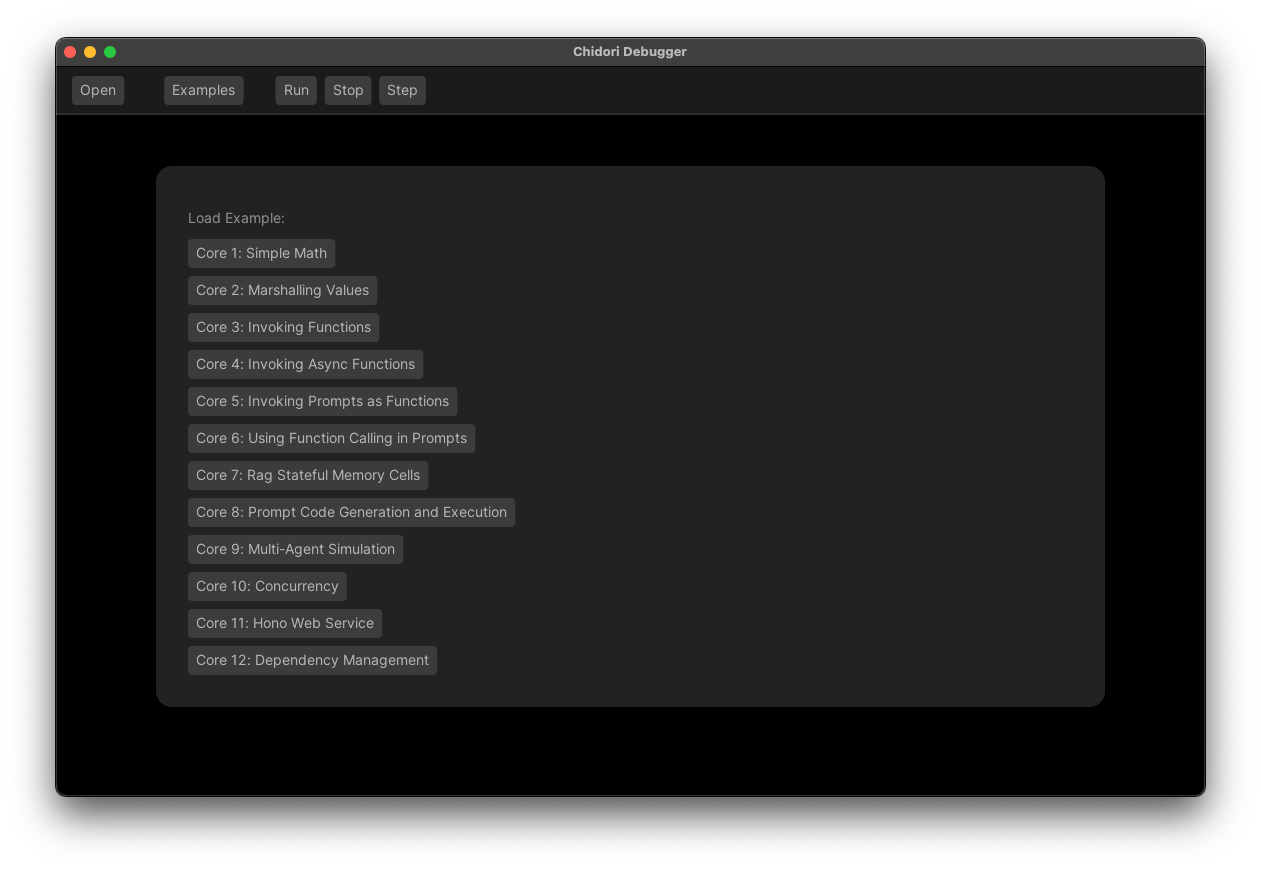Click the Step debugger button
The width and height of the screenshot is (1261, 870).
tap(402, 90)
